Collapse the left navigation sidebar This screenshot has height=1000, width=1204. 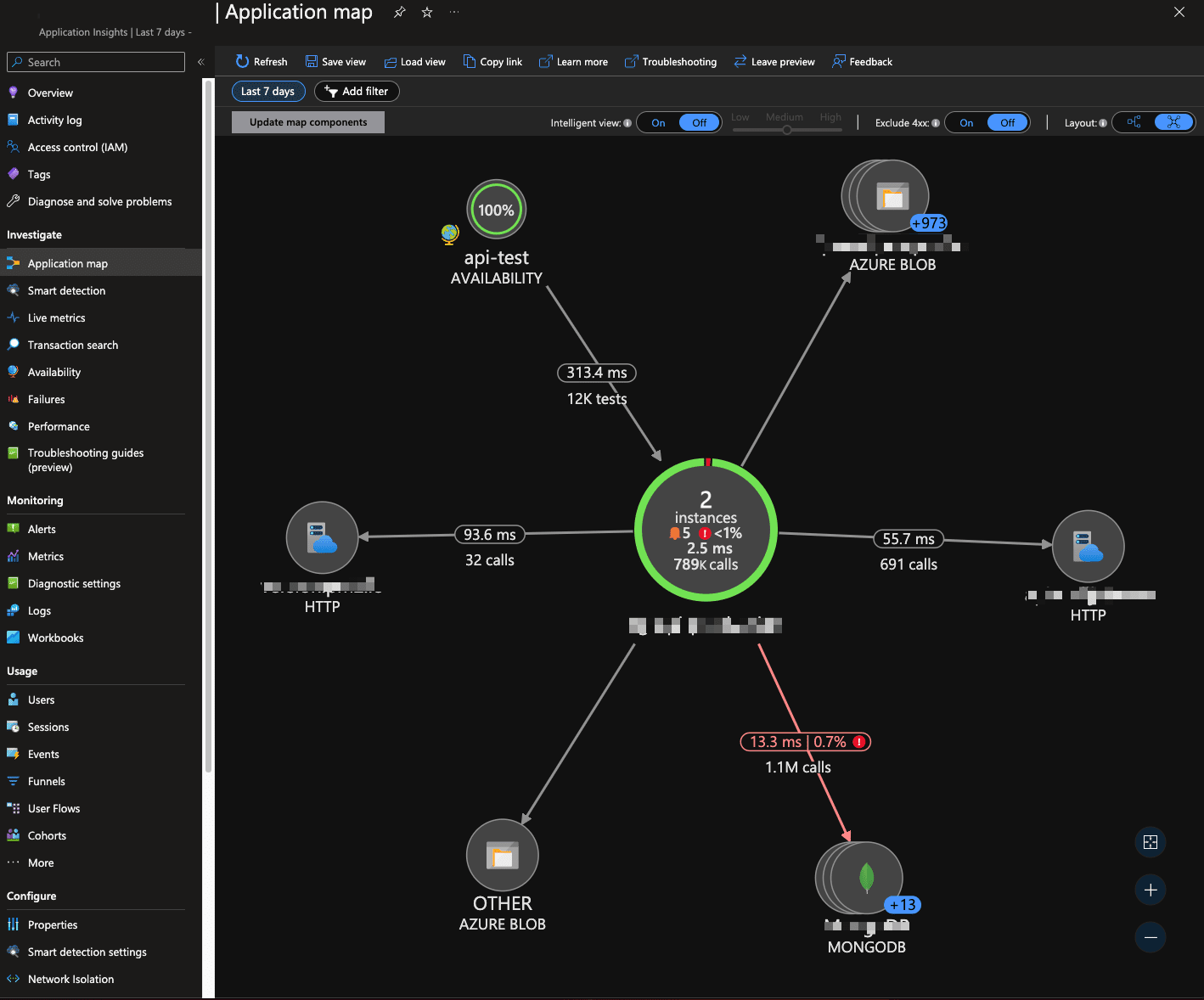click(x=201, y=62)
